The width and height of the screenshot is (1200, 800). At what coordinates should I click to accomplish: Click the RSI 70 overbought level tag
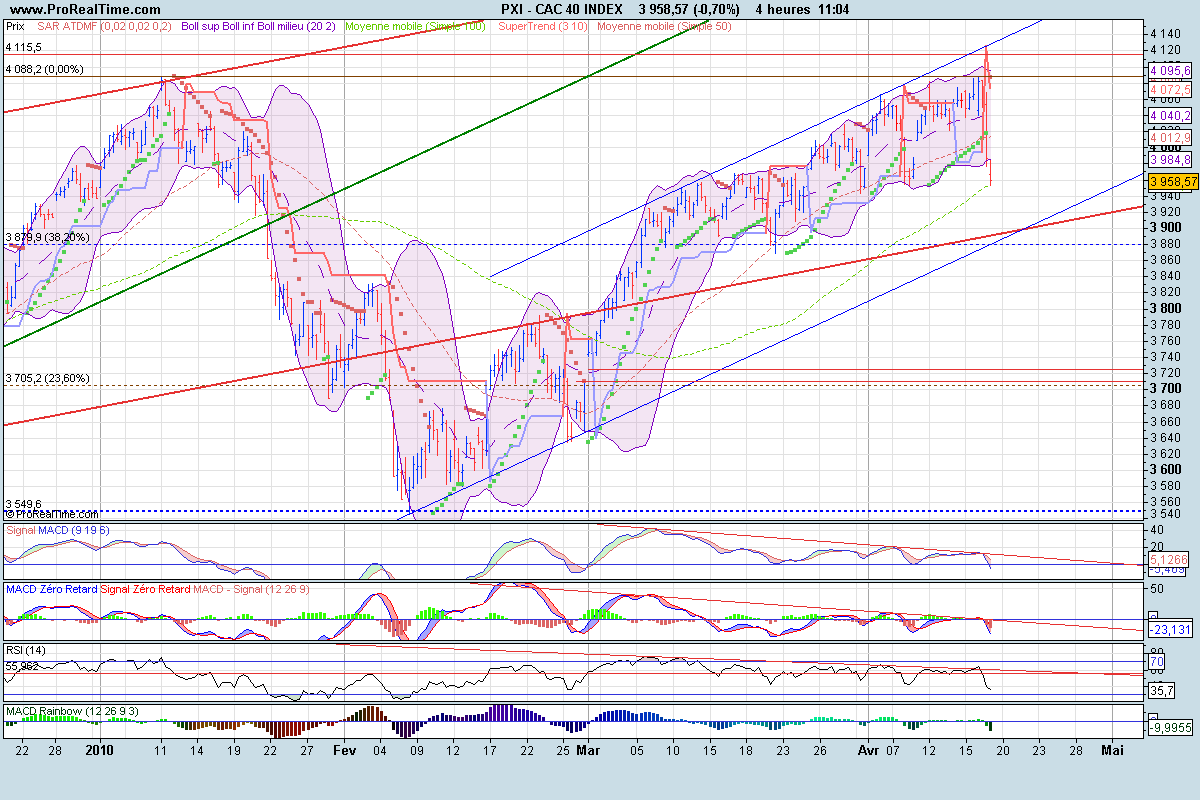click(1157, 662)
